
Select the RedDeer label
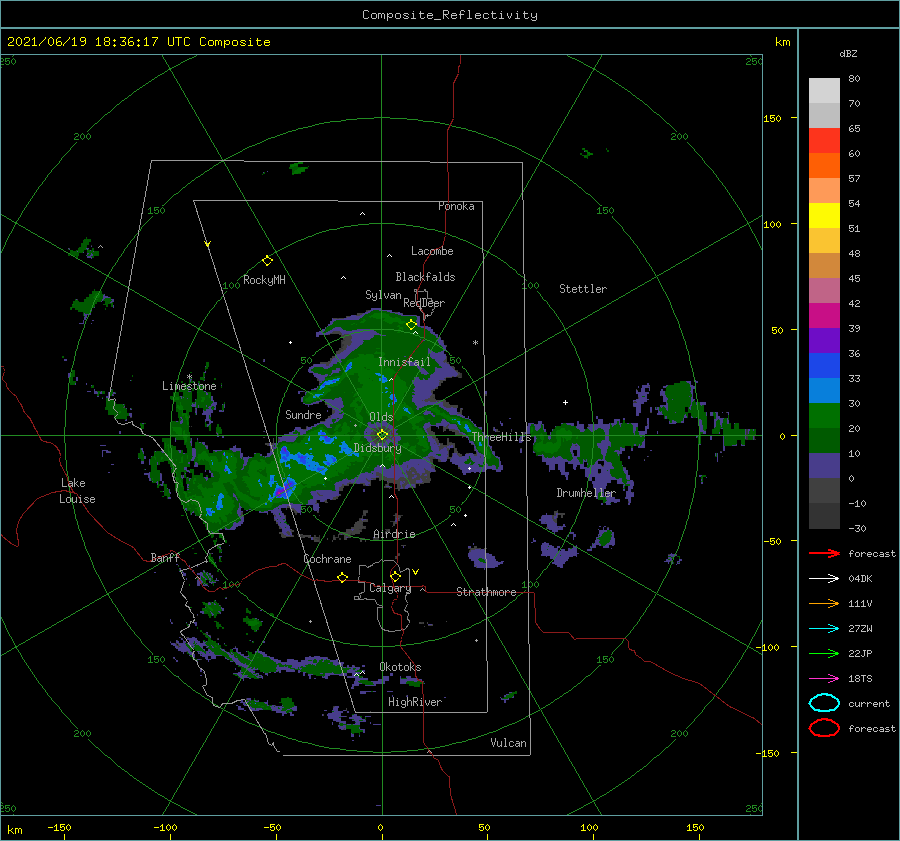click(424, 303)
